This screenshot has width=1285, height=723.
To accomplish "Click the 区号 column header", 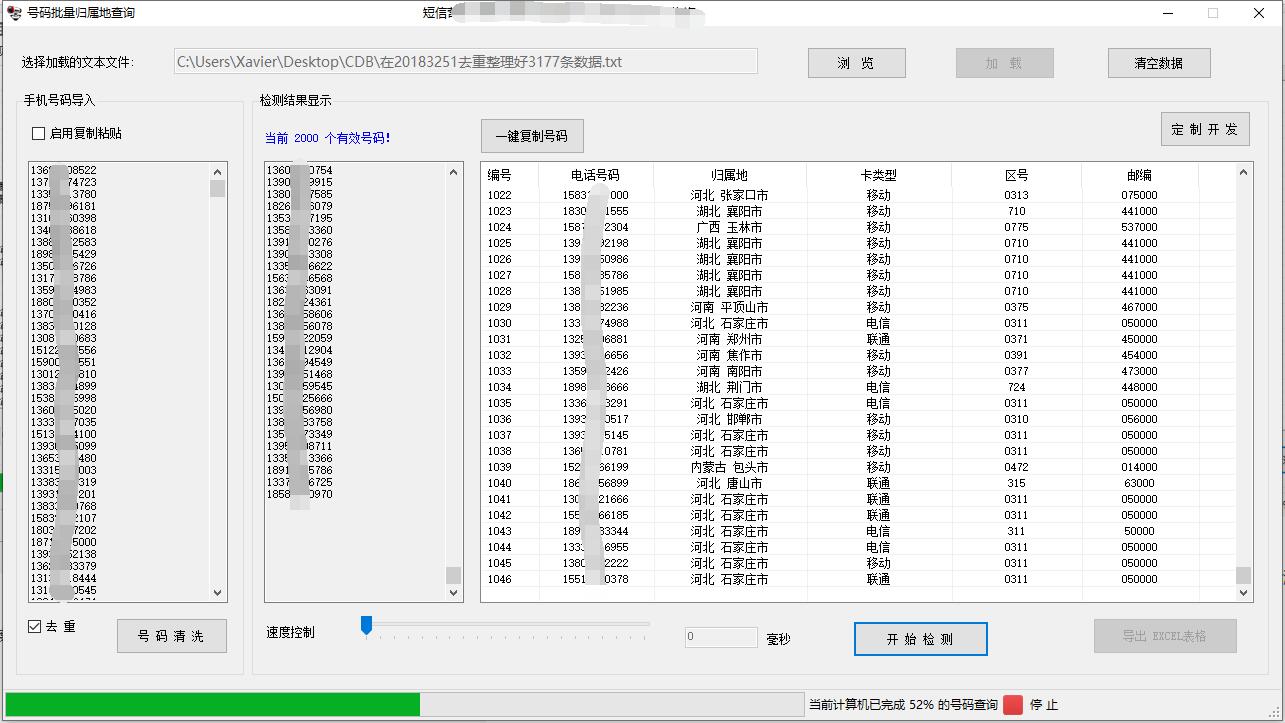I will pyautogui.click(x=1016, y=175).
